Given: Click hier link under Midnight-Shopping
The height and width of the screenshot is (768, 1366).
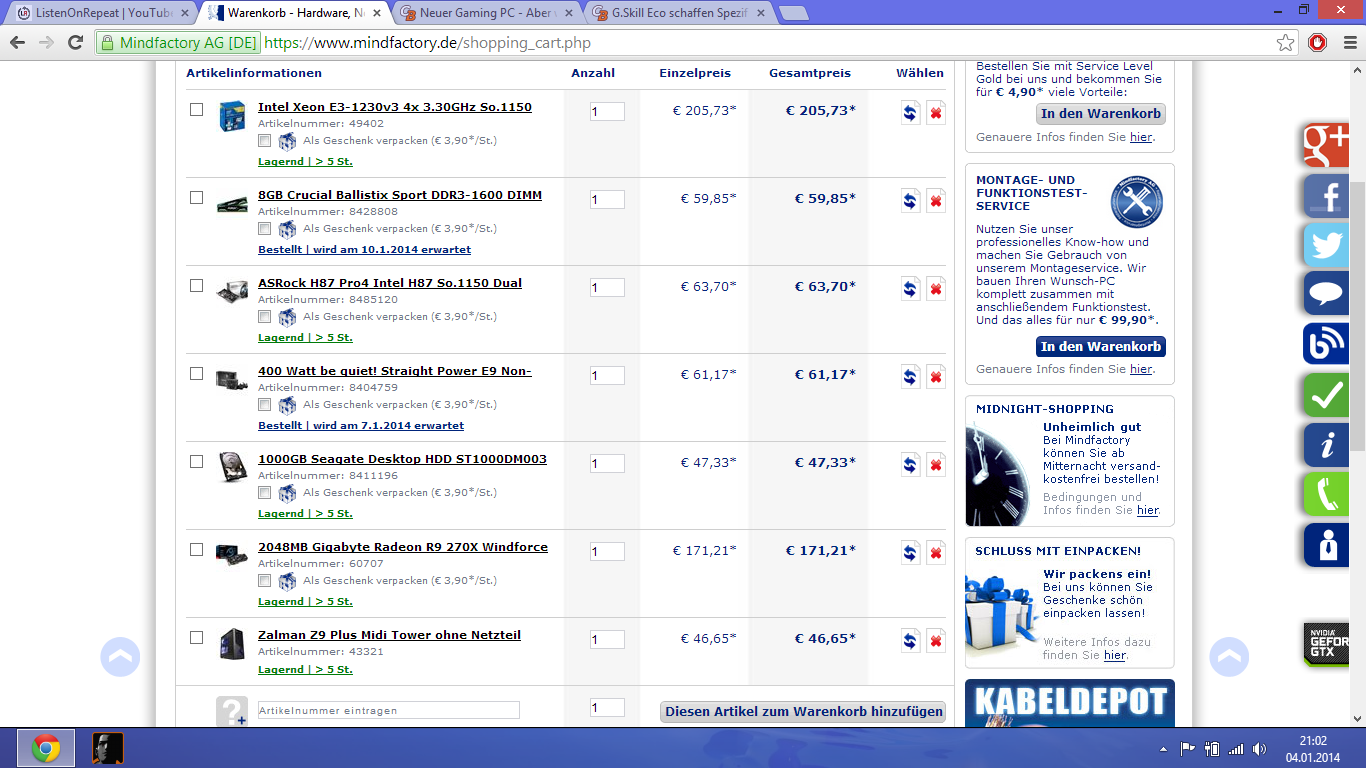Looking at the screenshot, I should 1147,510.
